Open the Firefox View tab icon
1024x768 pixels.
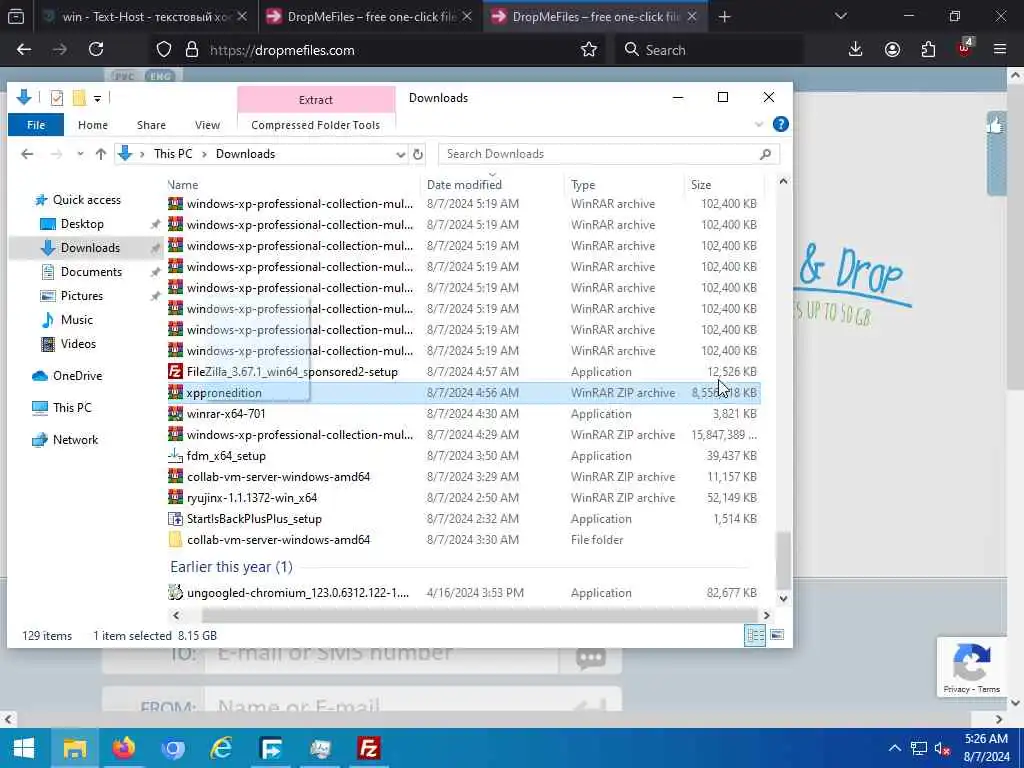(16, 17)
